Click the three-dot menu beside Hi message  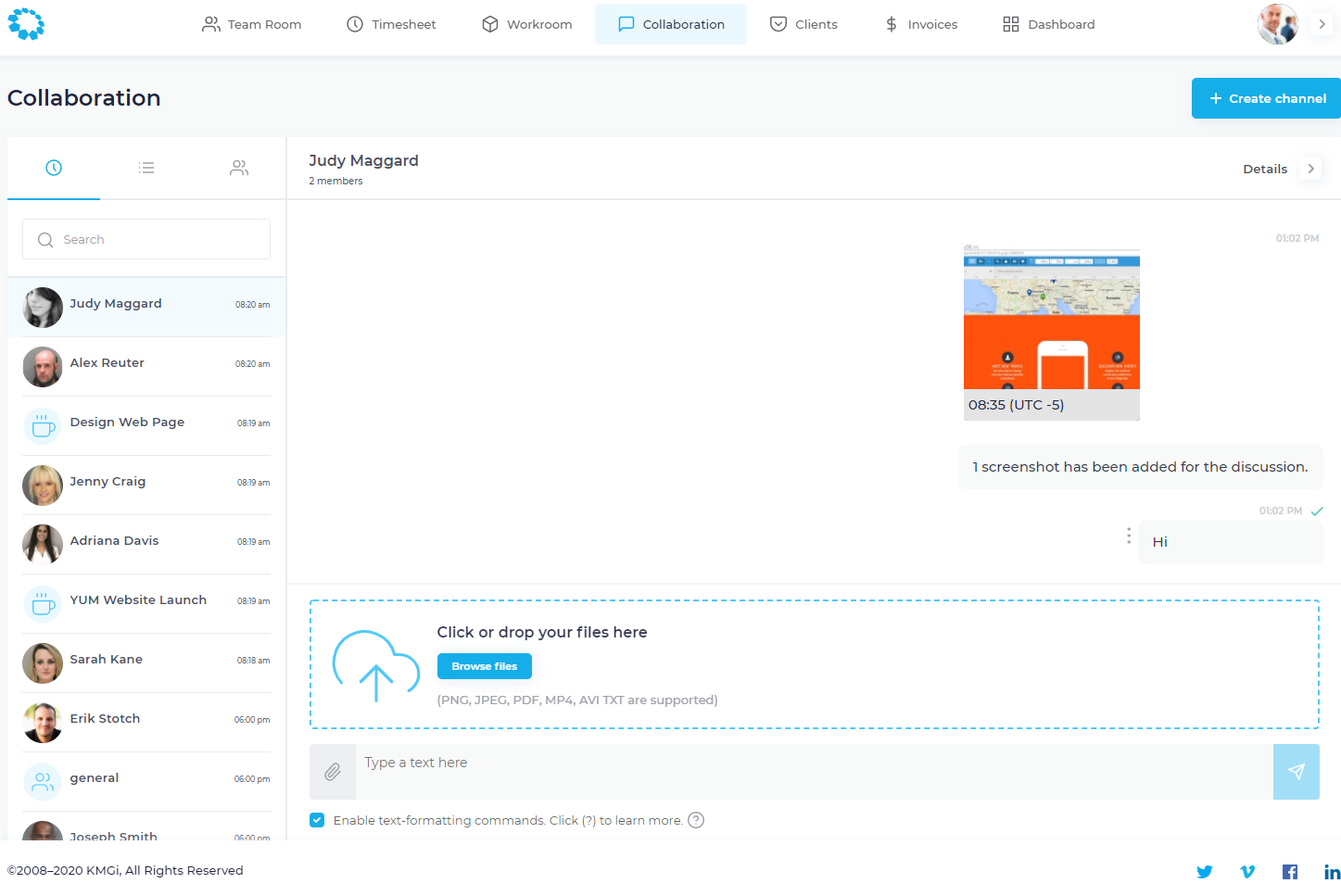1128,536
